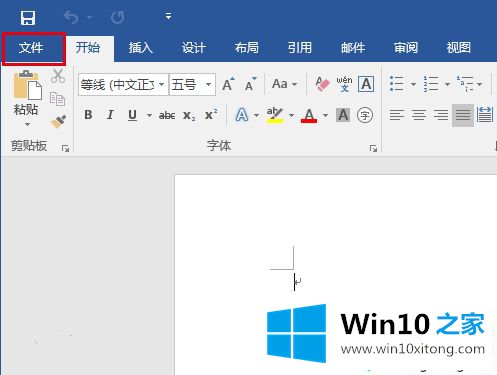Toggle Superscript formatting
Viewport: 497px width, 375px height.
pyautogui.click(x=211, y=114)
